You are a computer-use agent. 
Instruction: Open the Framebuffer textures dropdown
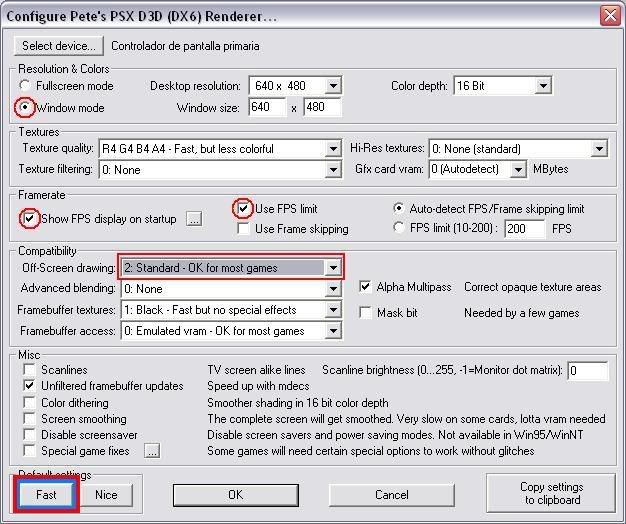pos(333,310)
